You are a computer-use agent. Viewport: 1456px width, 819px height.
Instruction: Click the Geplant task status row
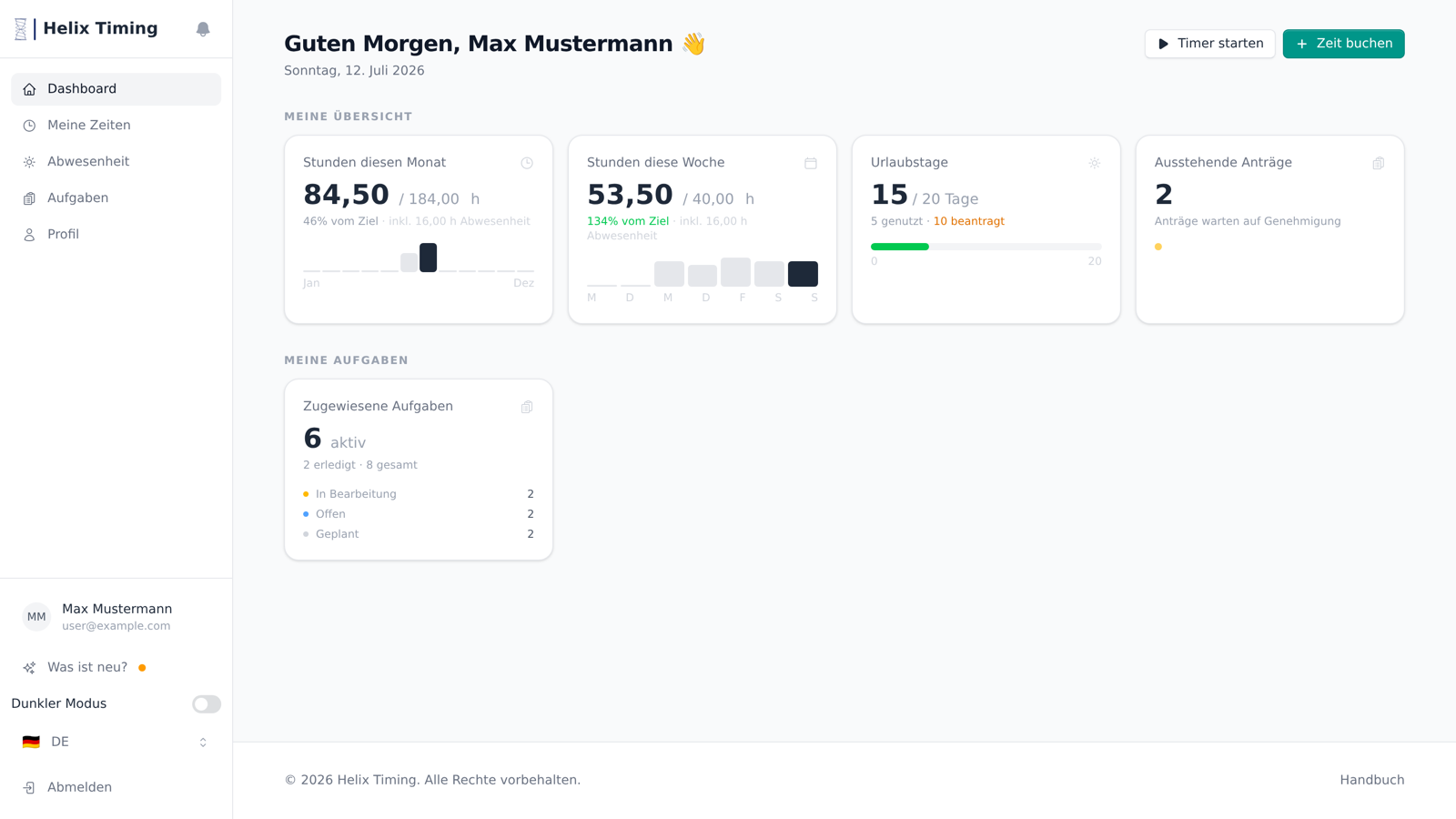[419, 534]
